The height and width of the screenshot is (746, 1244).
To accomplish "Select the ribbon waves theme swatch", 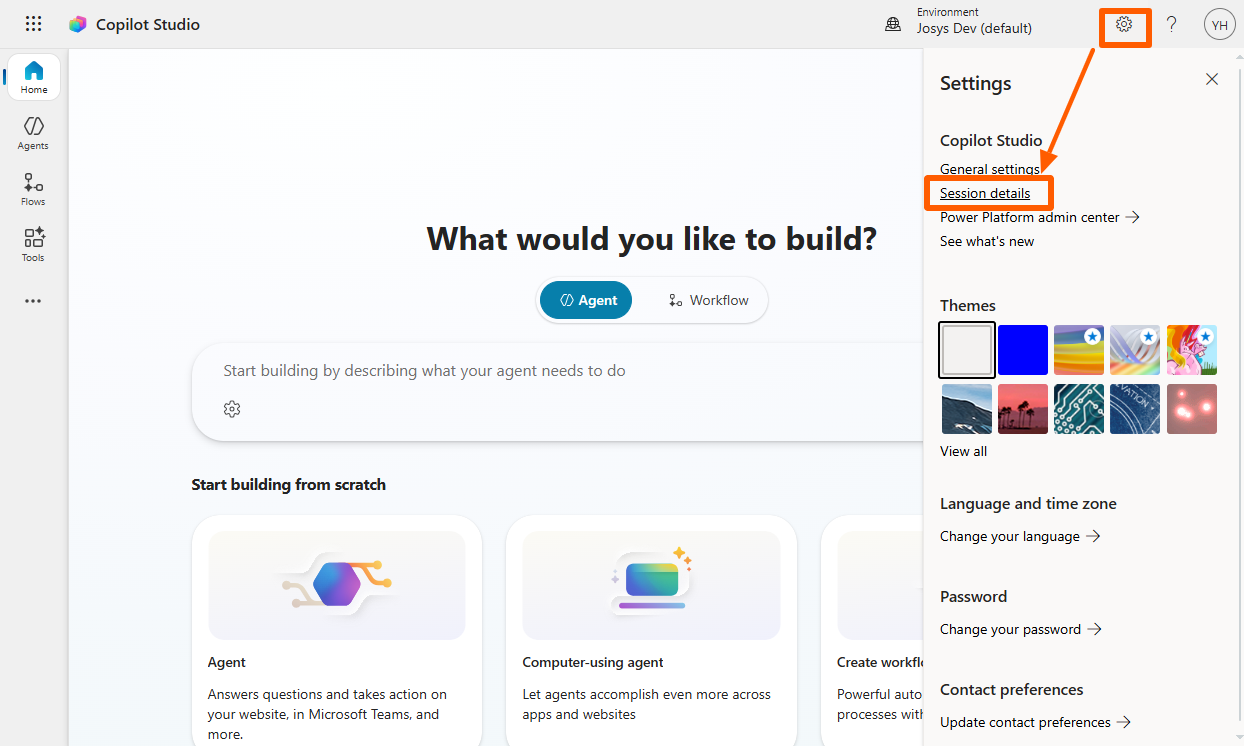I will [1135, 350].
